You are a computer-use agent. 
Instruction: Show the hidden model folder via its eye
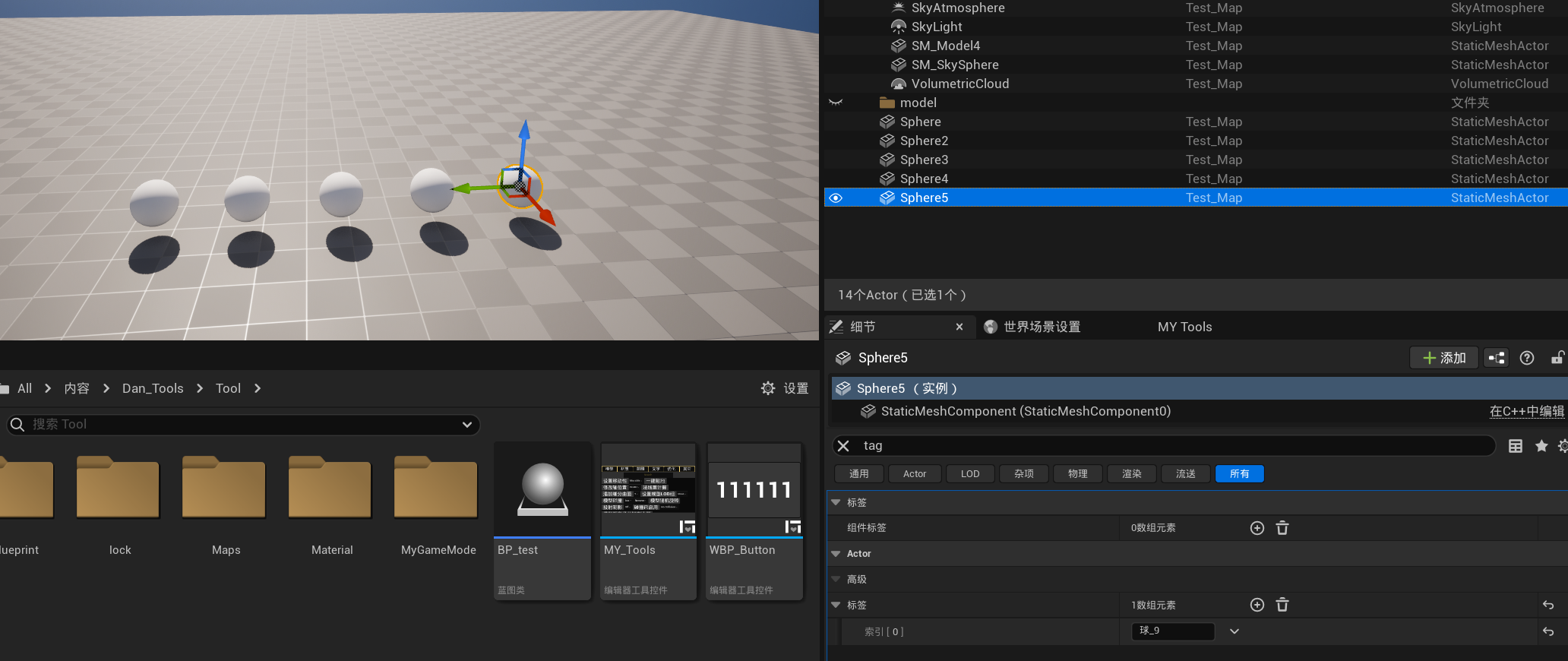836,103
